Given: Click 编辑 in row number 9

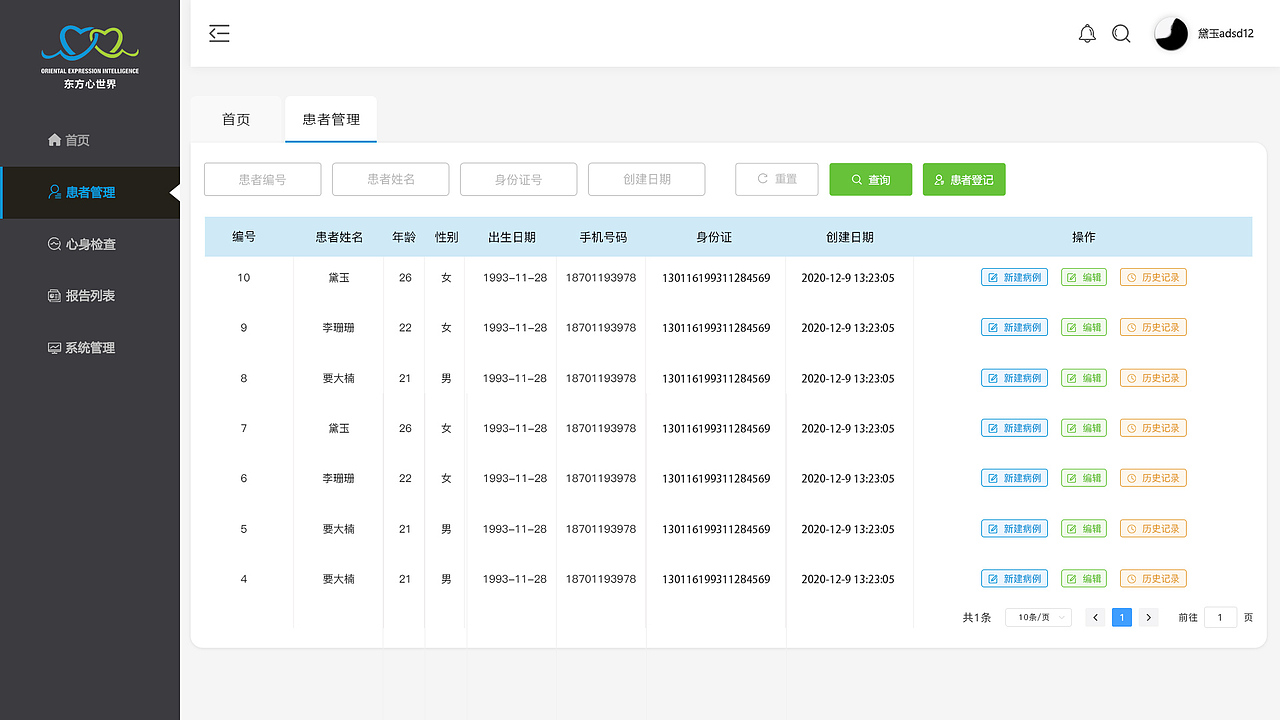Looking at the screenshot, I should (x=1084, y=327).
